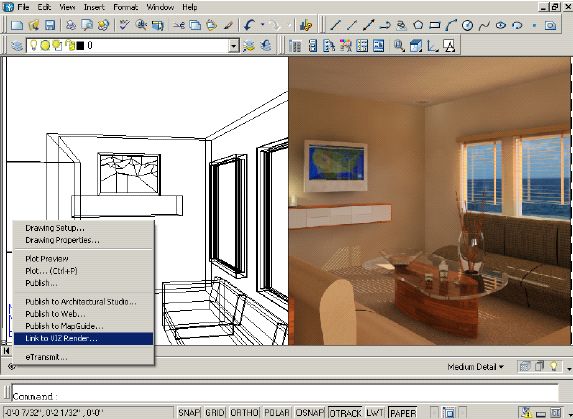Open the Medium Detail dropdown
The width and height of the screenshot is (573, 419).
pyautogui.click(x=475, y=366)
